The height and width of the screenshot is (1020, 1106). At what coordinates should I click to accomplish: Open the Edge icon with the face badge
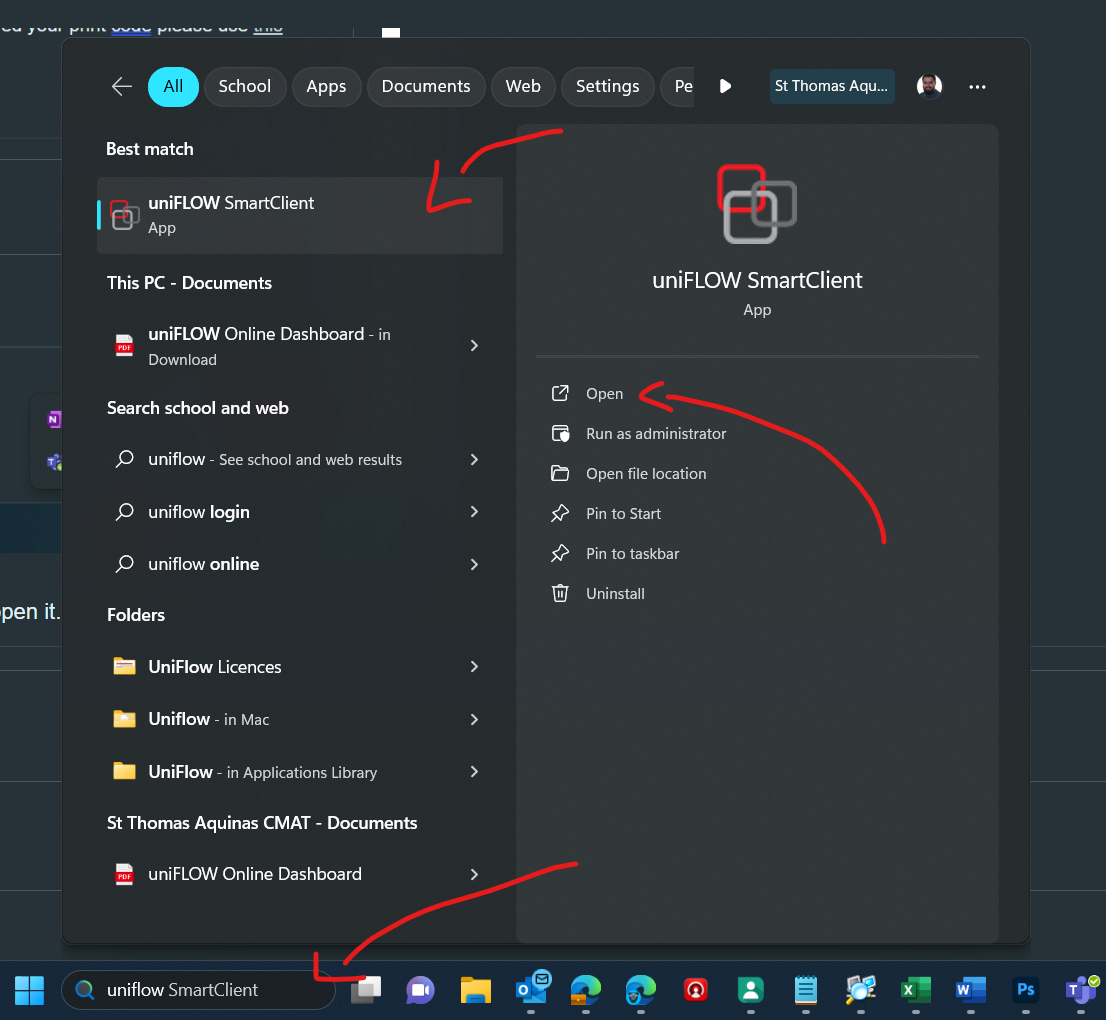(640, 990)
